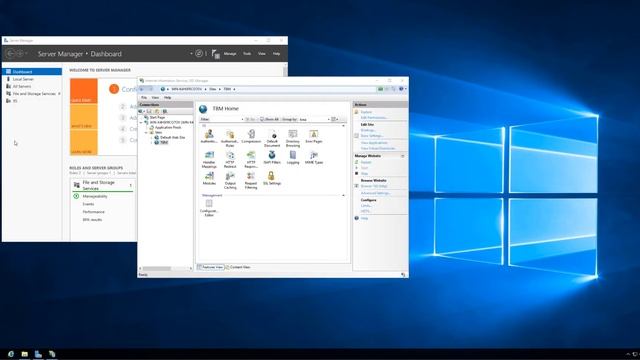This screenshot has height=360, width=640.
Task: Open the Server Manager View menu
Action: (x=262, y=53)
